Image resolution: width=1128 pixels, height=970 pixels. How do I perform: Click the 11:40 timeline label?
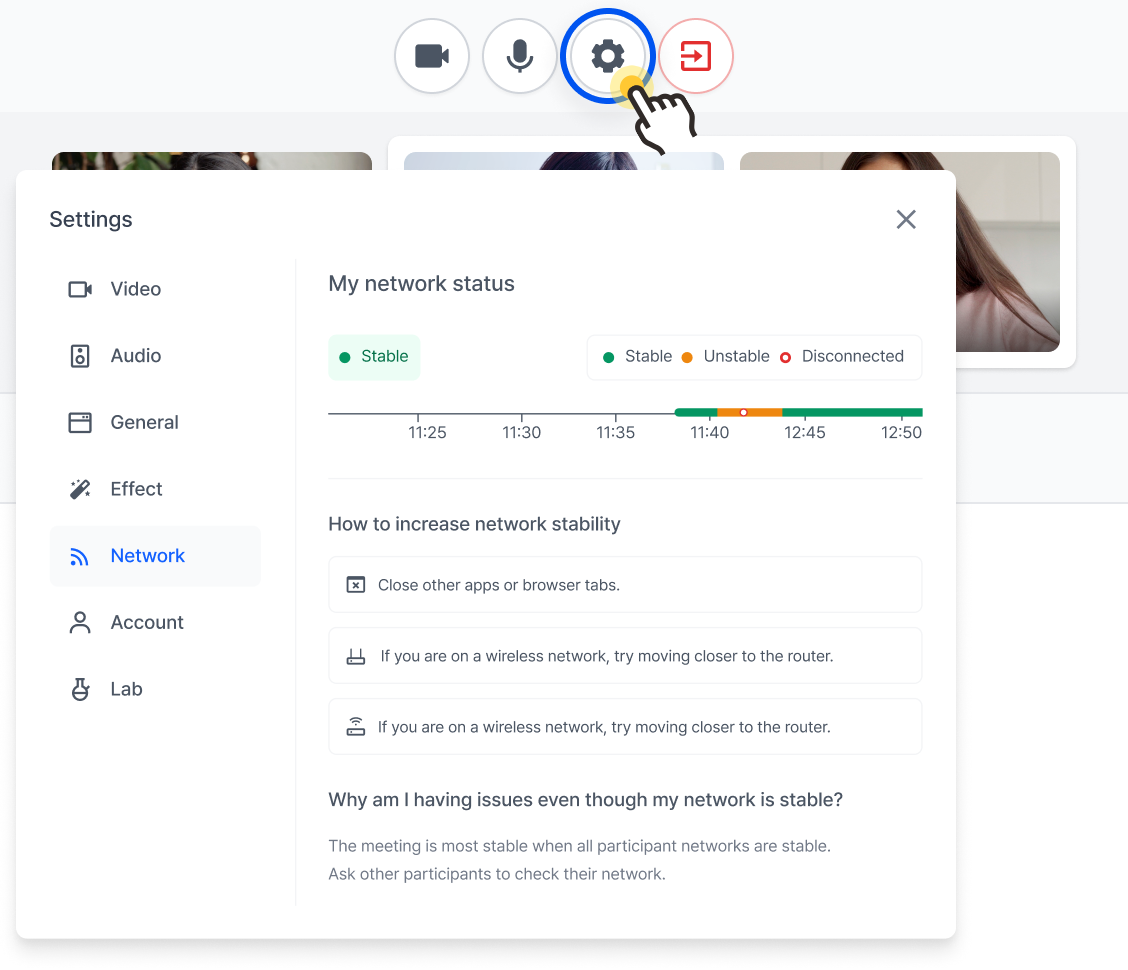click(710, 432)
